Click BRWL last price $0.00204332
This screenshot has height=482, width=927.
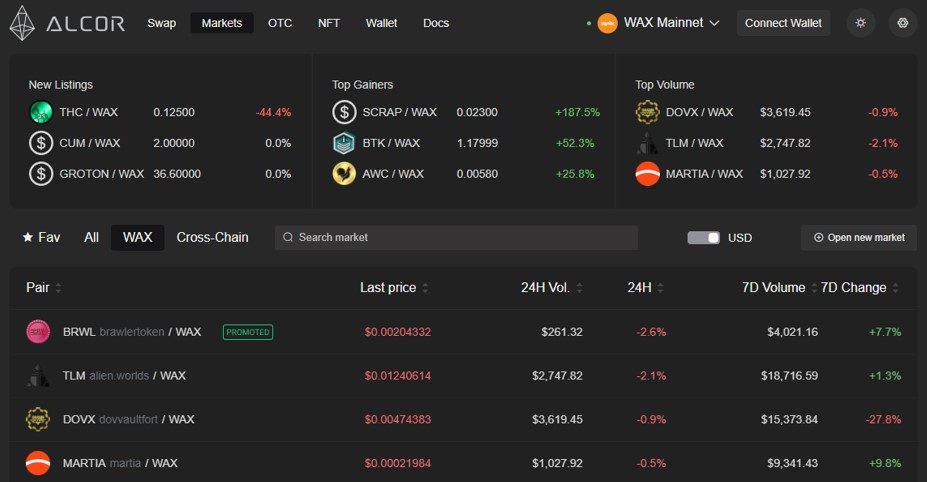(x=397, y=332)
